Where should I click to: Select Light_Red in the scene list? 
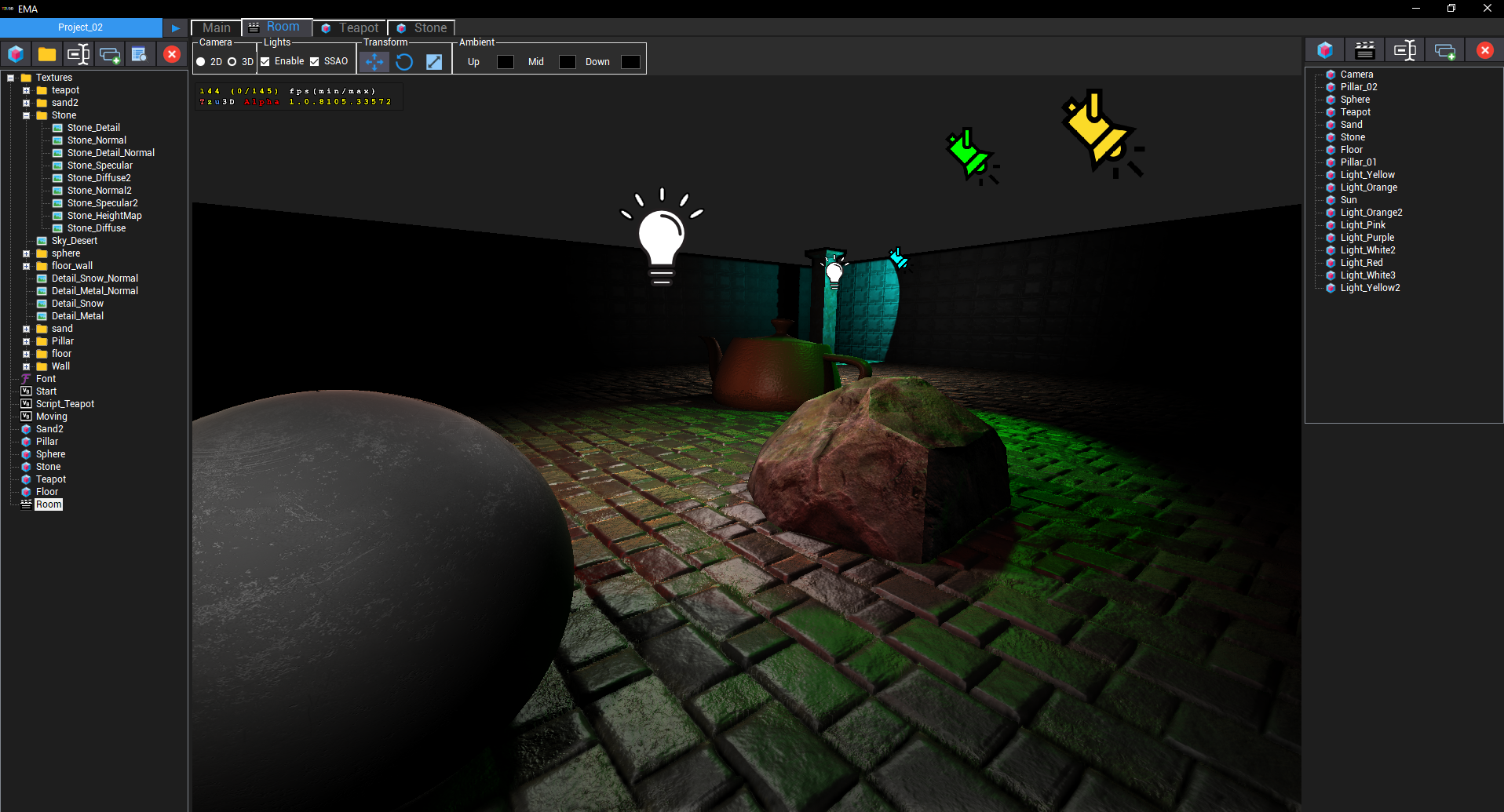1361,263
